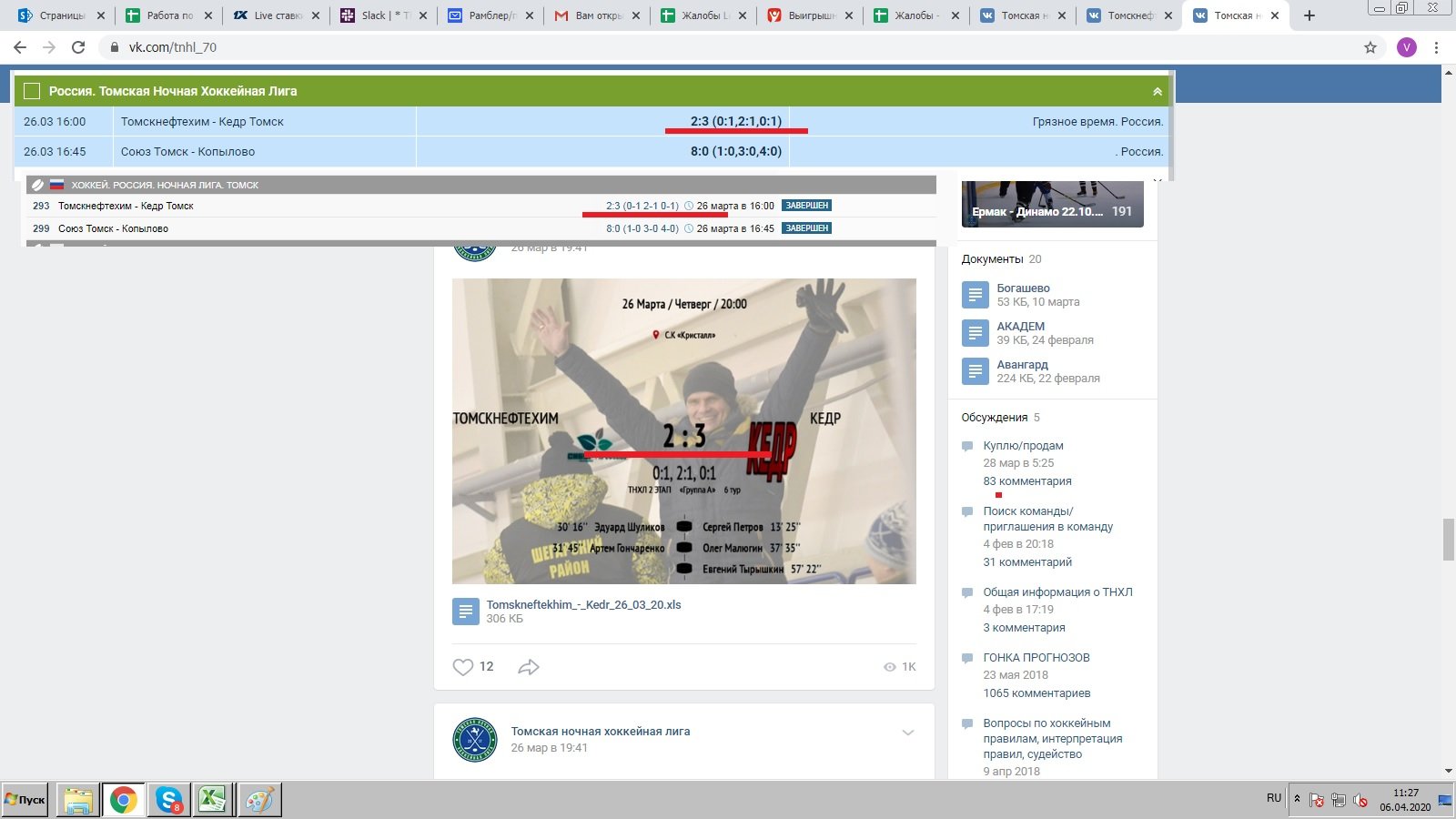The width and height of the screenshot is (1456, 819).
Task: Open a new browser tab
Action: (1309, 15)
